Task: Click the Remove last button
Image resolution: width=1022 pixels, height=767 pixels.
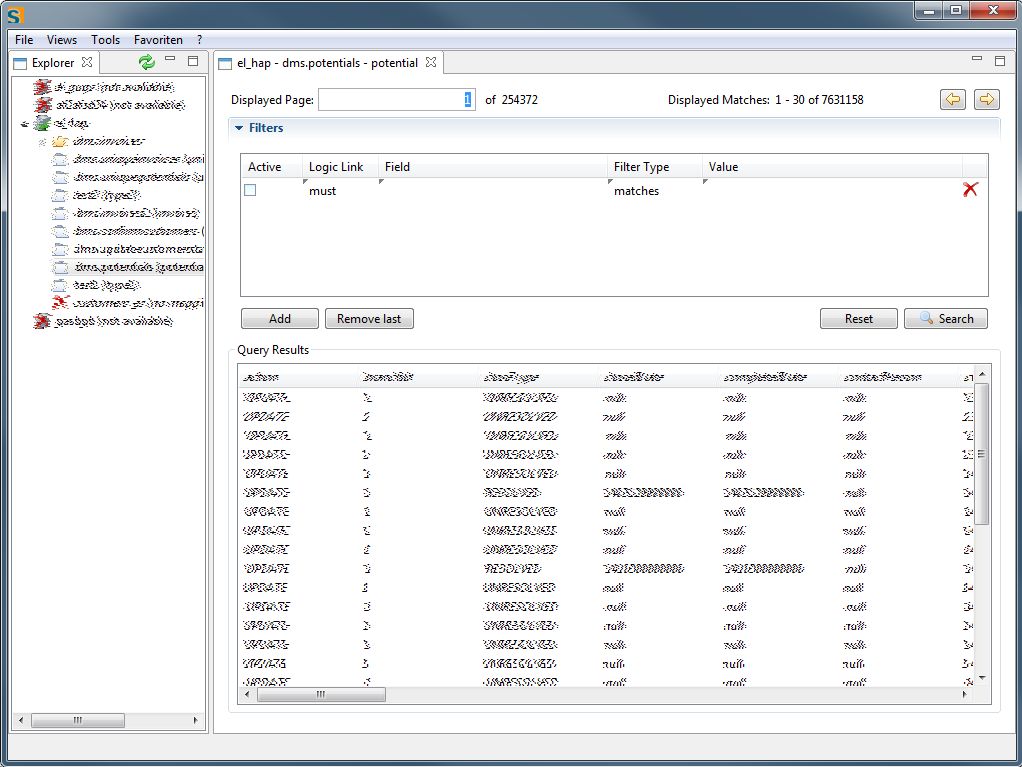Action: [x=369, y=319]
